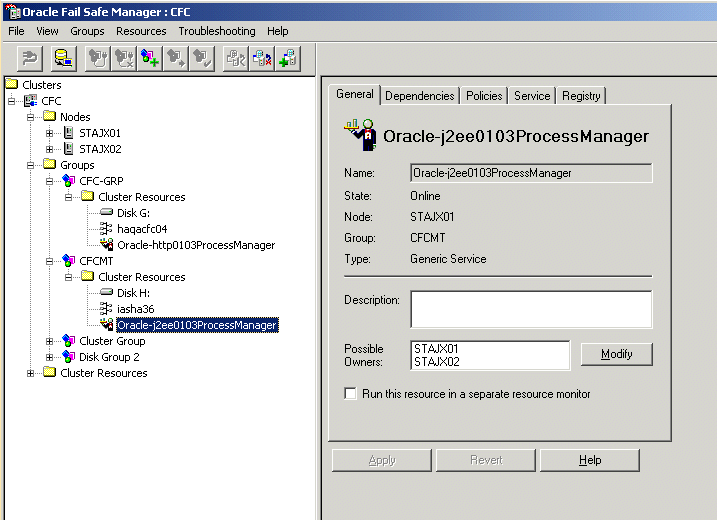717x520 pixels.
Task: Click the greyed group plug-with-X toolbar icon
Action: pyautogui.click(x=124, y=59)
